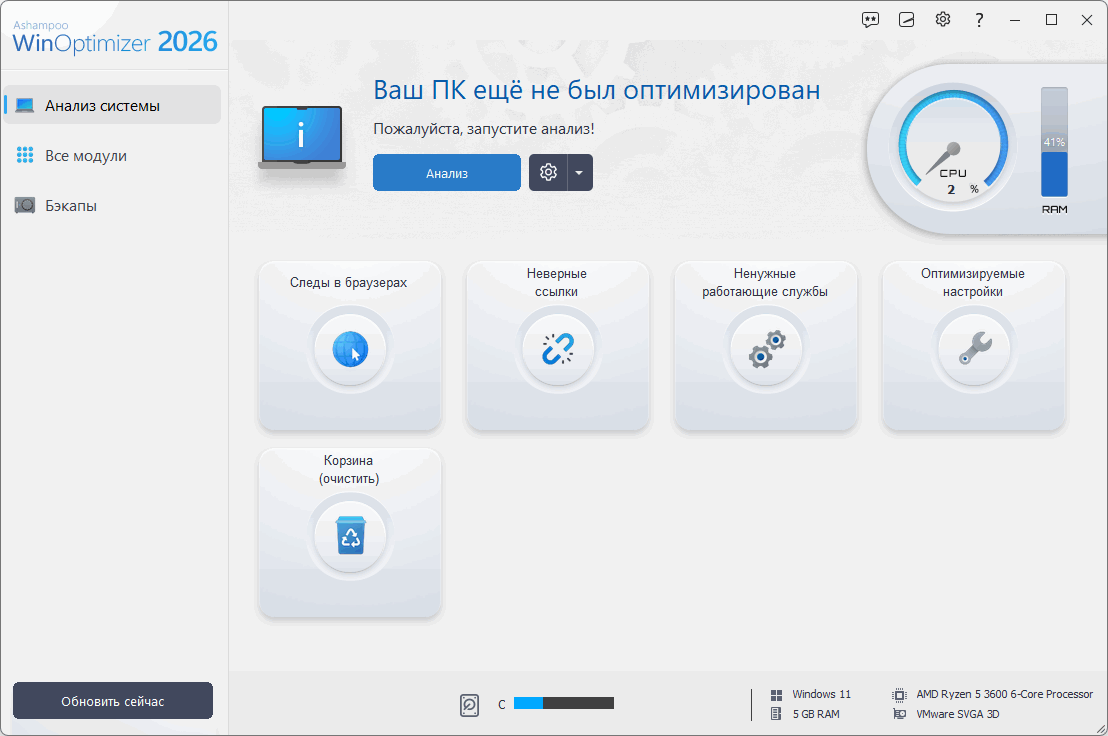Select the unnecessary services gears icon
Image resolution: width=1108 pixels, height=736 pixels.
pos(766,349)
